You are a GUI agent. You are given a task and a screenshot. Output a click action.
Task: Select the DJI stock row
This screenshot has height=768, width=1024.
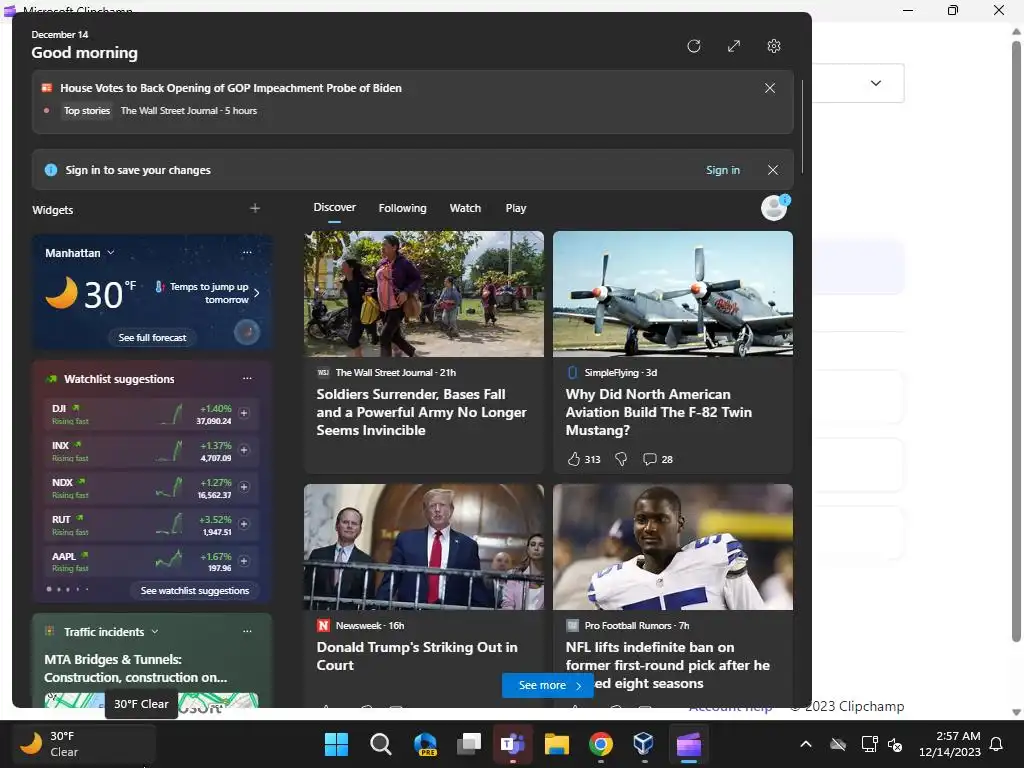click(152, 414)
